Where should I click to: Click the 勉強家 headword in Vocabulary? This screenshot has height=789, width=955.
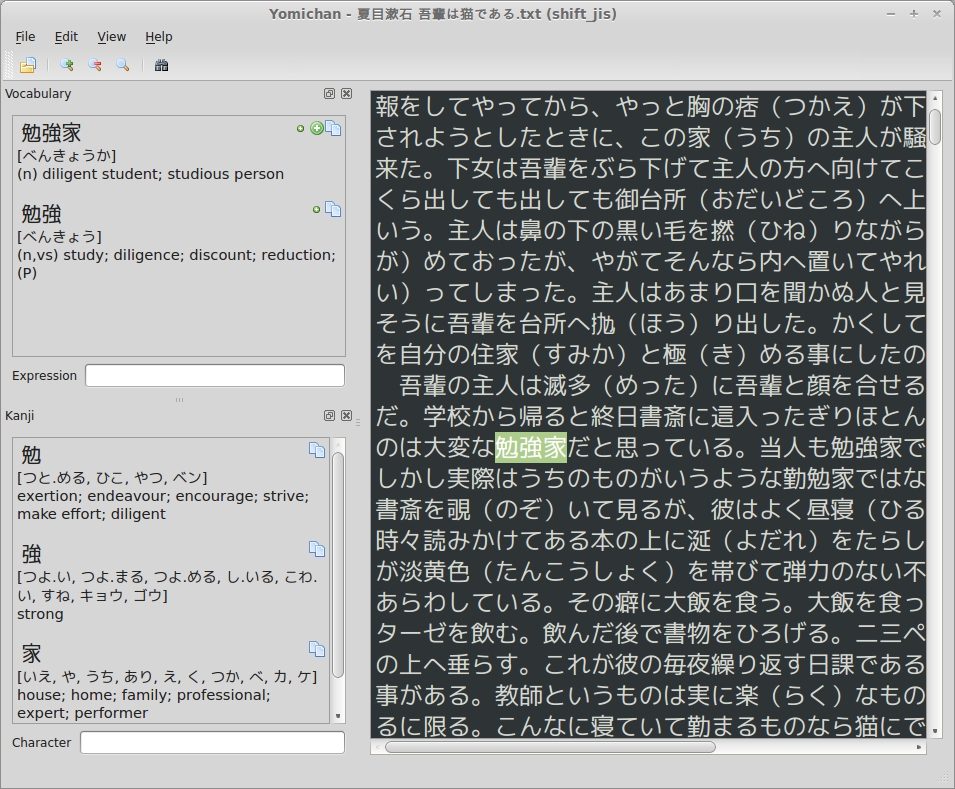(x=51, y=133)
